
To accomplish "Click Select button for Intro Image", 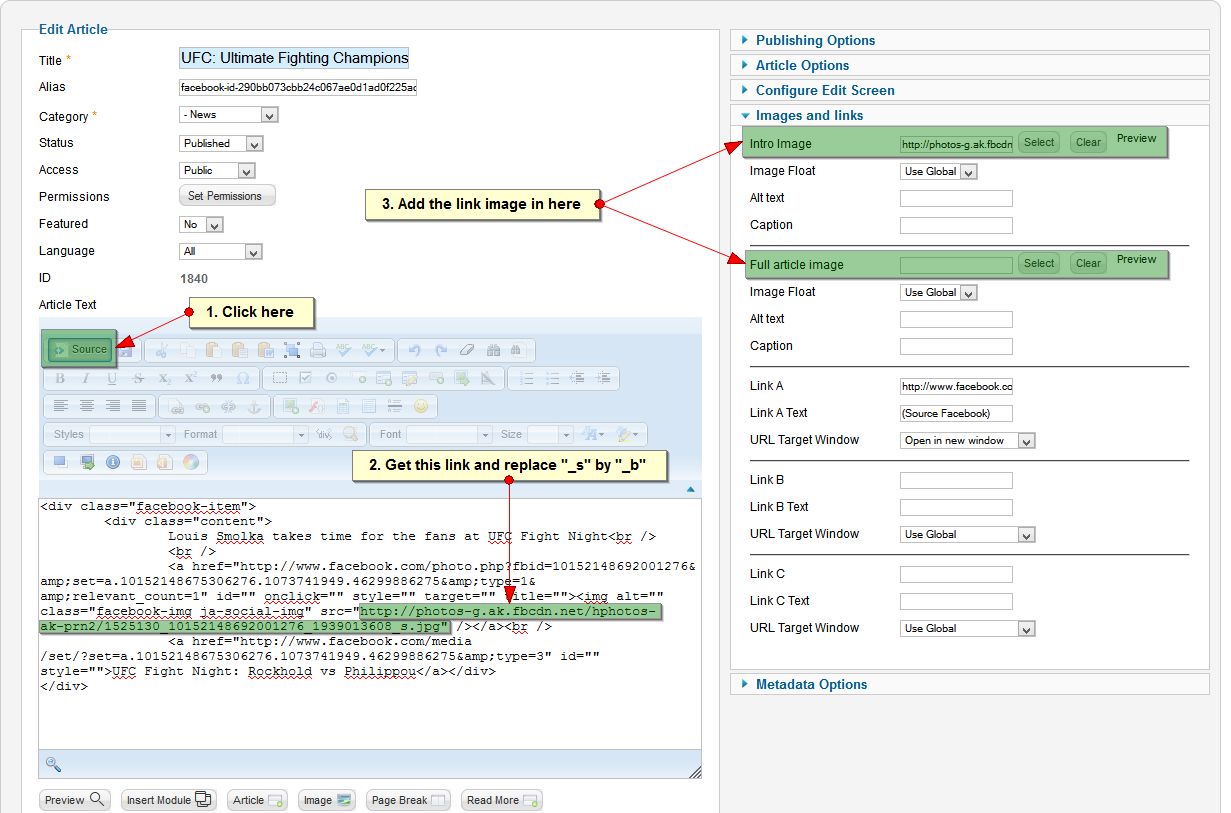I will tap(1039, 143).
